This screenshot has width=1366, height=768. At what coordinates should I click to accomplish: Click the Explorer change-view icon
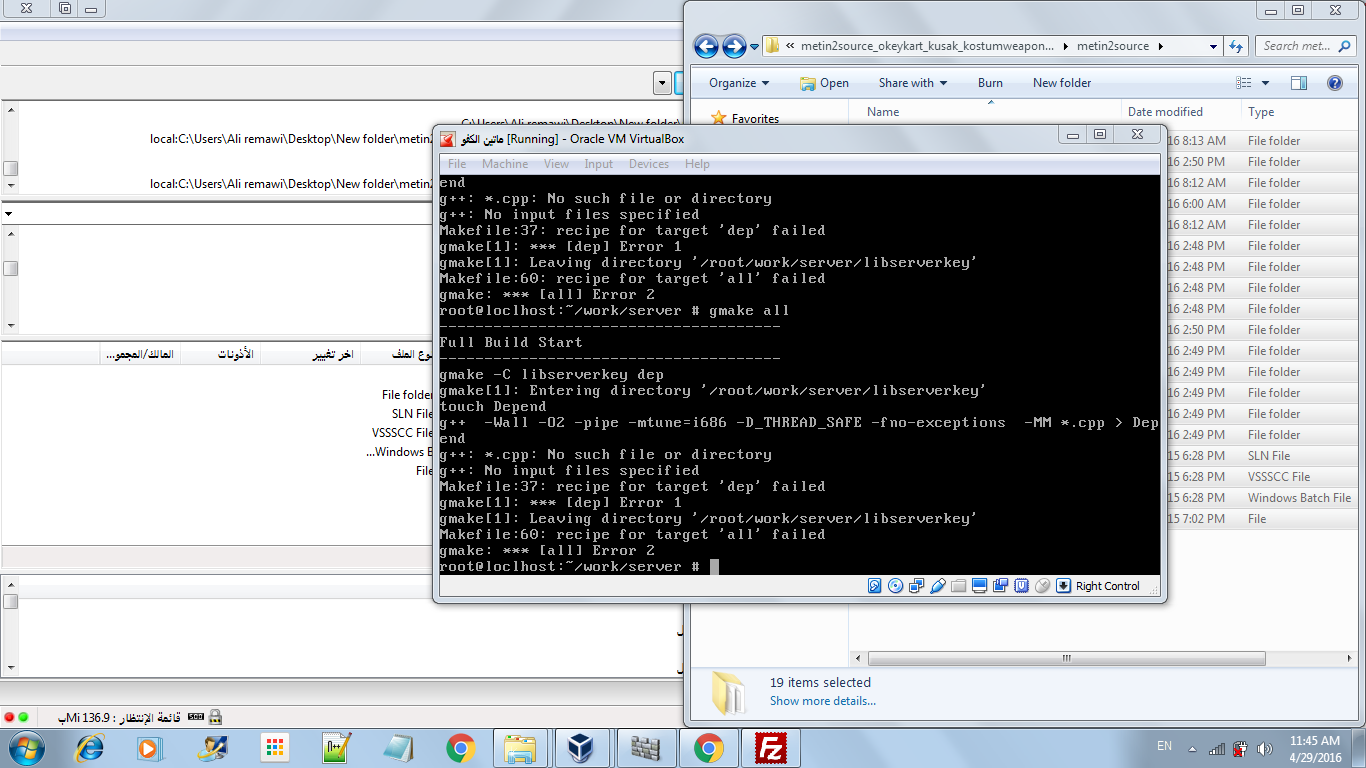click(x=1244, y=83)
